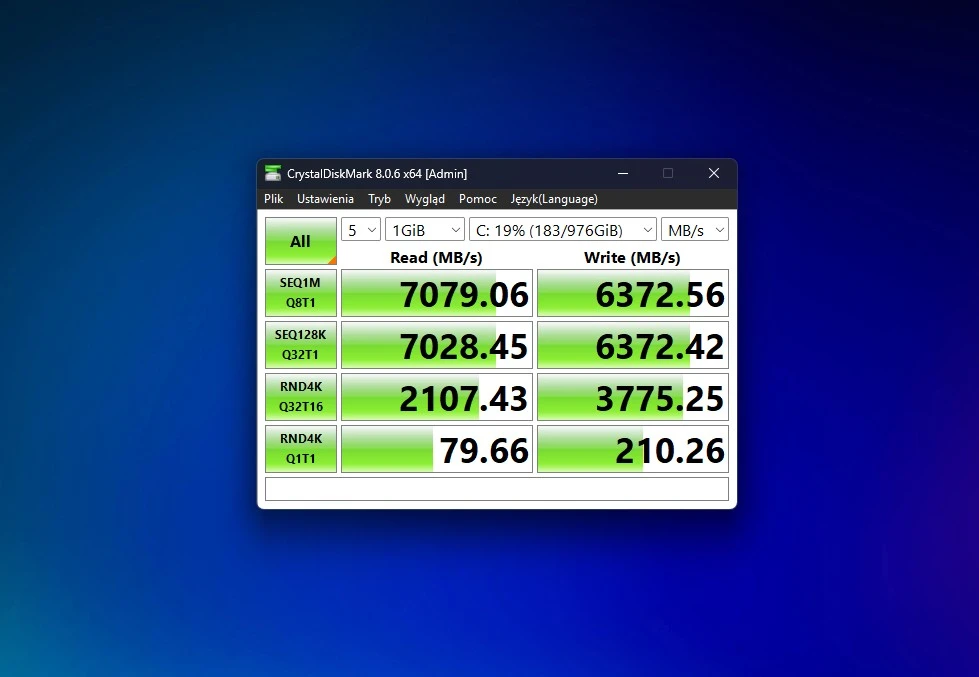The image size is (979, 677).
Task: Start all benchmarks with All button
Action: tap(300, 241)
